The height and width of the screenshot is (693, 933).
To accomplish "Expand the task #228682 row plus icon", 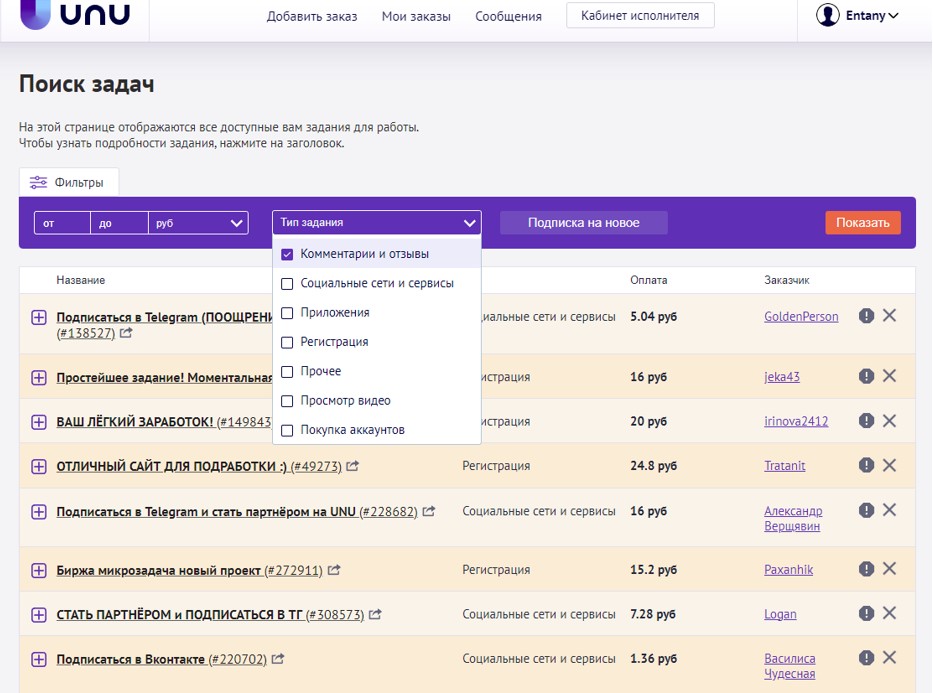I will (x=39, y=512).
